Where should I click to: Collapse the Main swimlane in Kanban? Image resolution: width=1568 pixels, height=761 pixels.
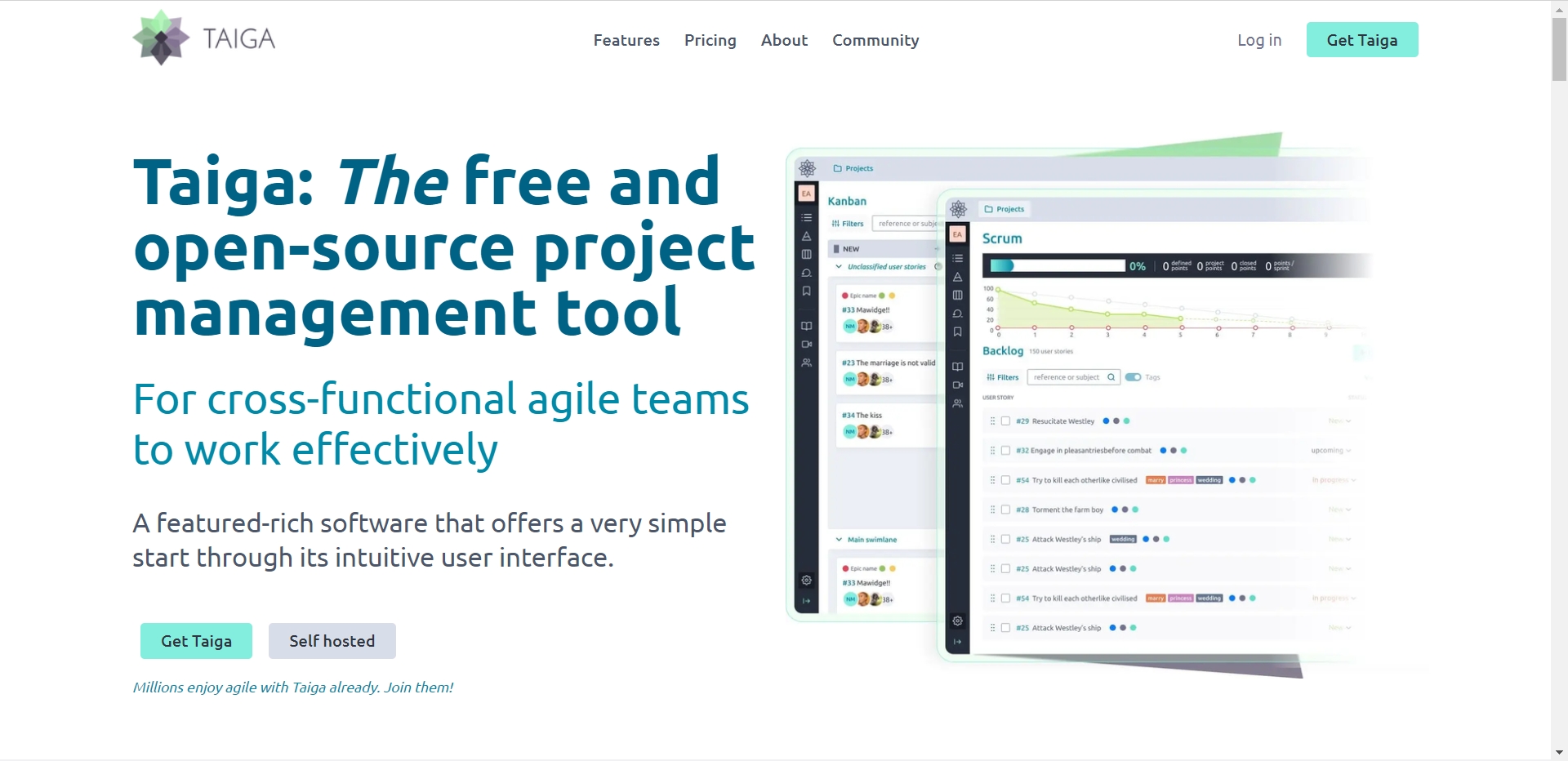(x=839, y=540)
